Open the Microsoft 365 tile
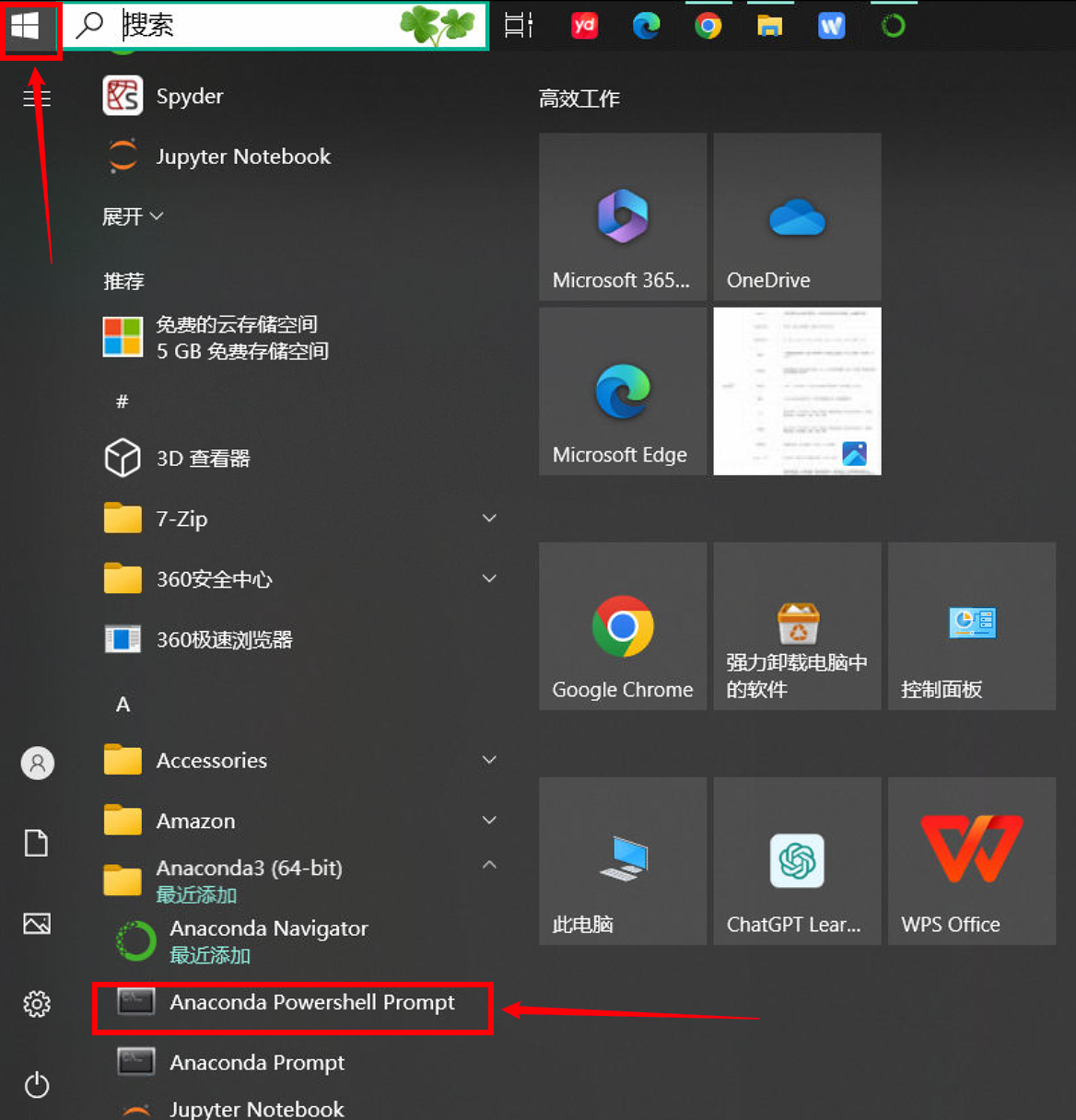 tap(623, 216)
